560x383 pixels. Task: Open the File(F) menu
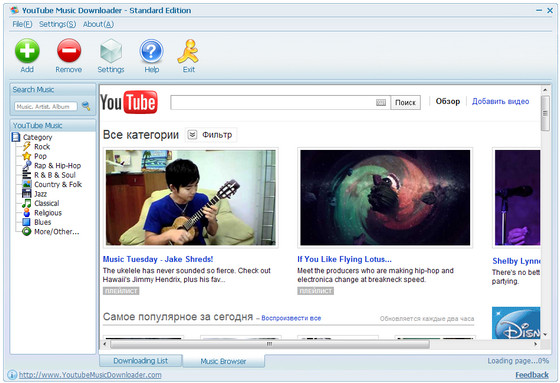(22, 24)
